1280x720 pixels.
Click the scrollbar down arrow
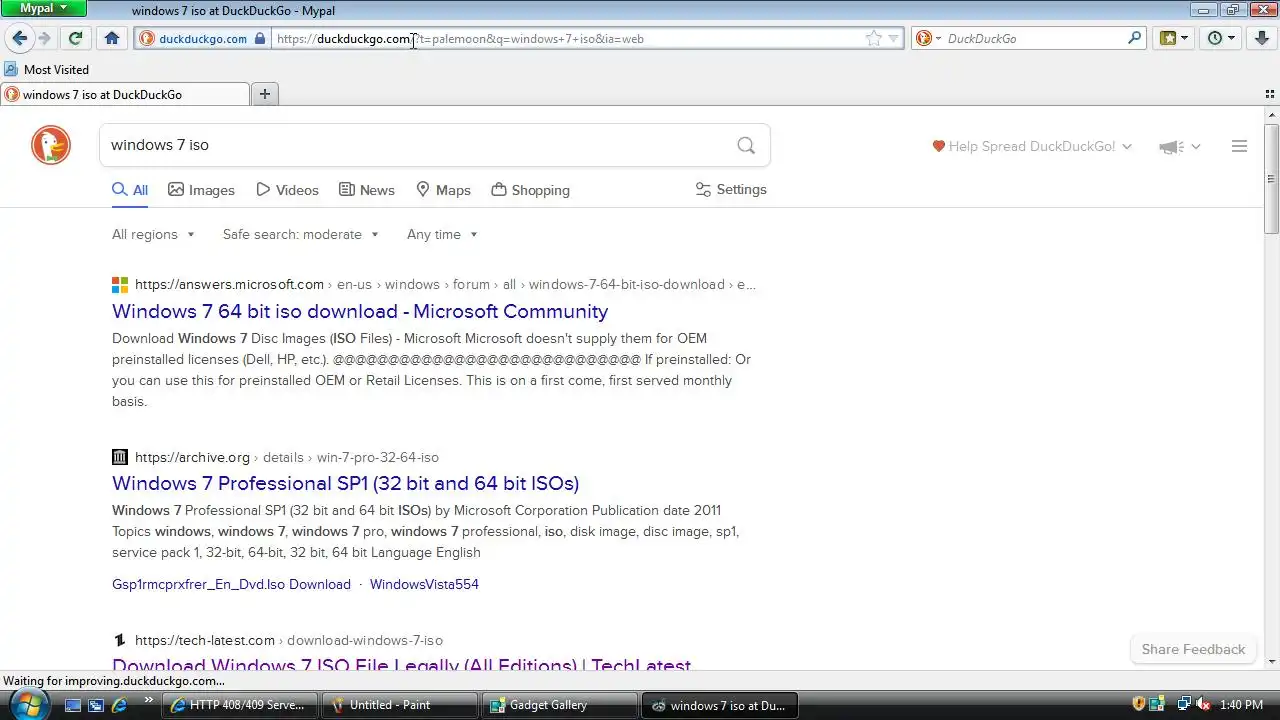pos(1272,661)
